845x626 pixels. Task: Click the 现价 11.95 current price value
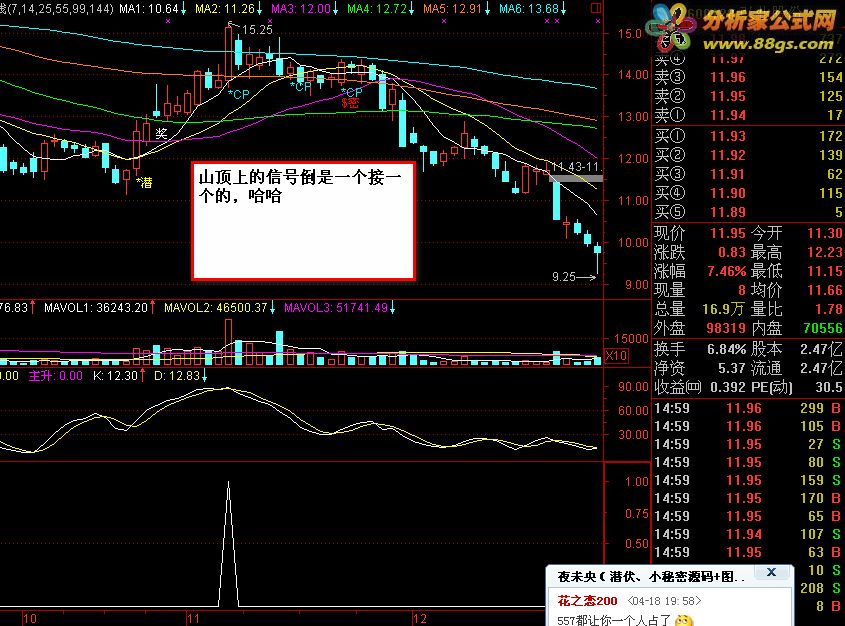click(x=728, y=233)
